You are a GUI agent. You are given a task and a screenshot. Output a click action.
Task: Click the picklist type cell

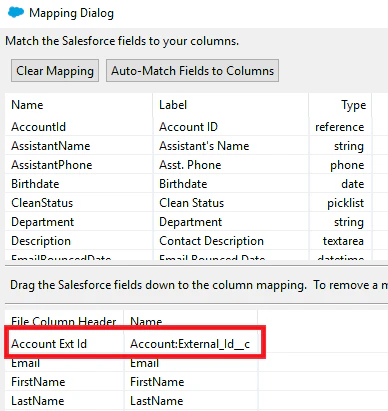point(345,203)
